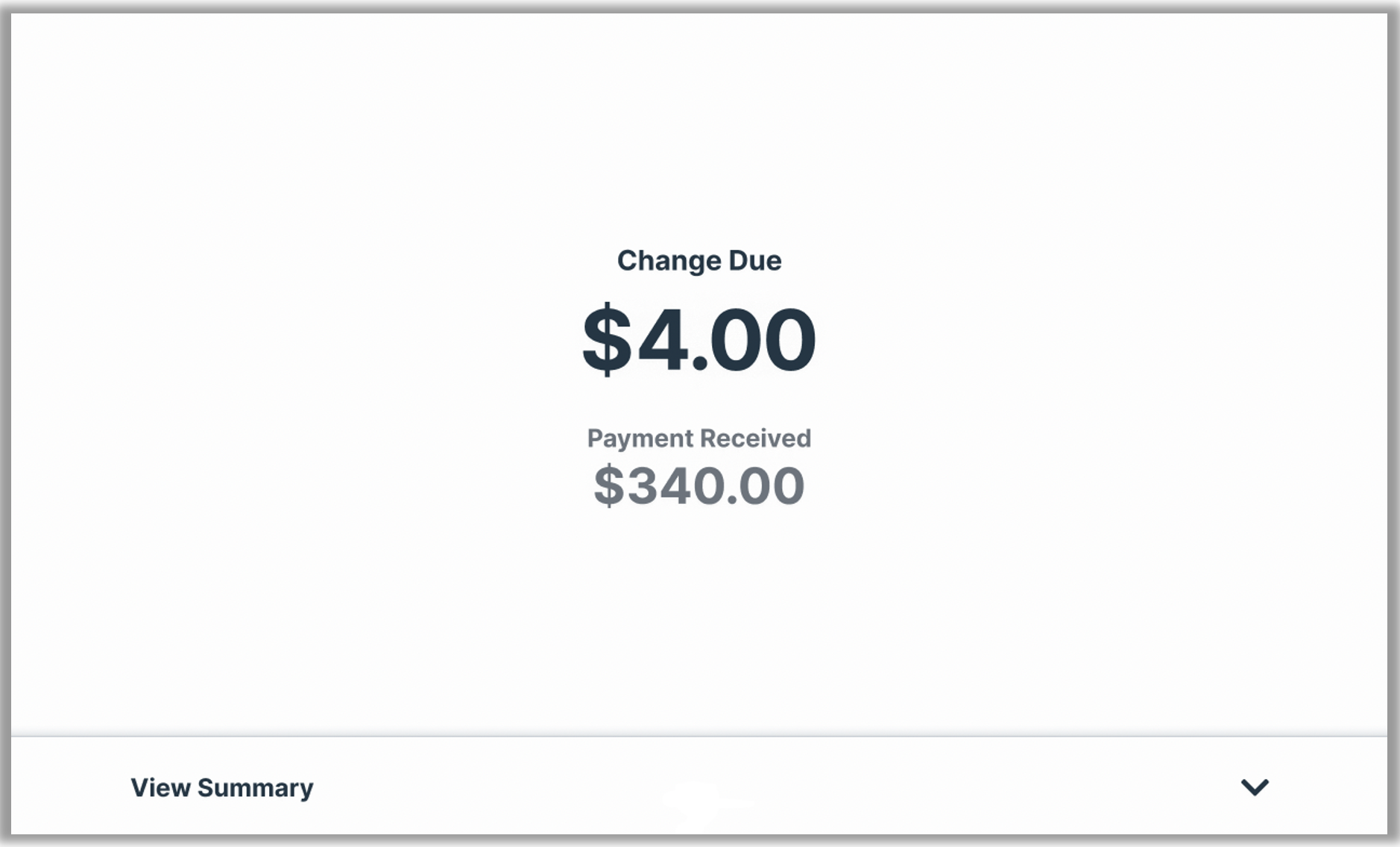This screenshot has width=1400, height=847.
Task: Click the Change Due heading
Action: (x=699, y=260)
